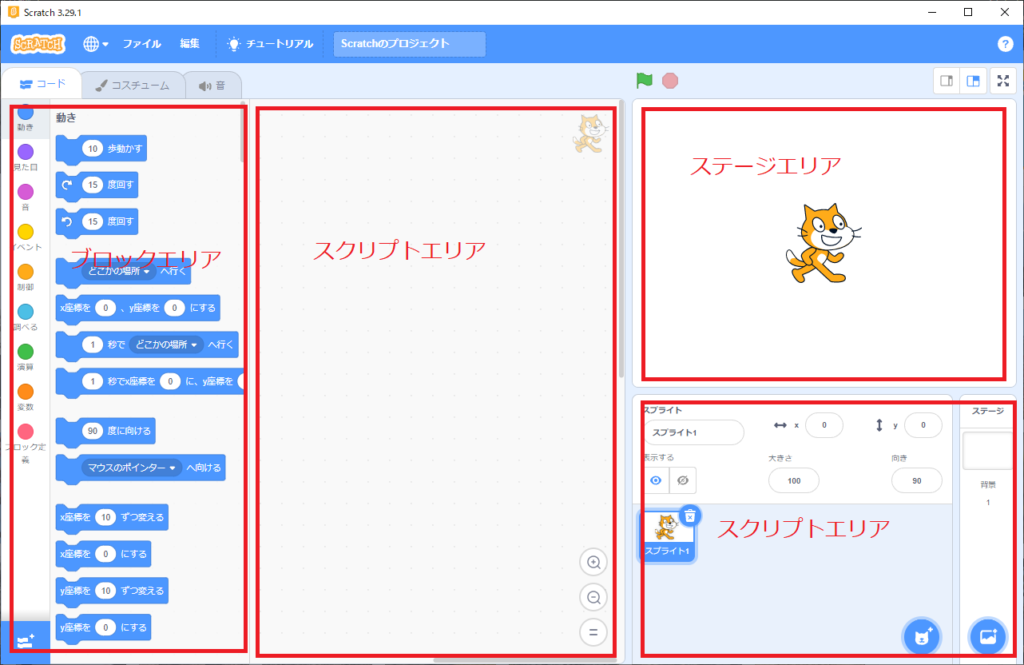Switch to the コスチューム tab
1024x665 pixels.
click(133, 86)
